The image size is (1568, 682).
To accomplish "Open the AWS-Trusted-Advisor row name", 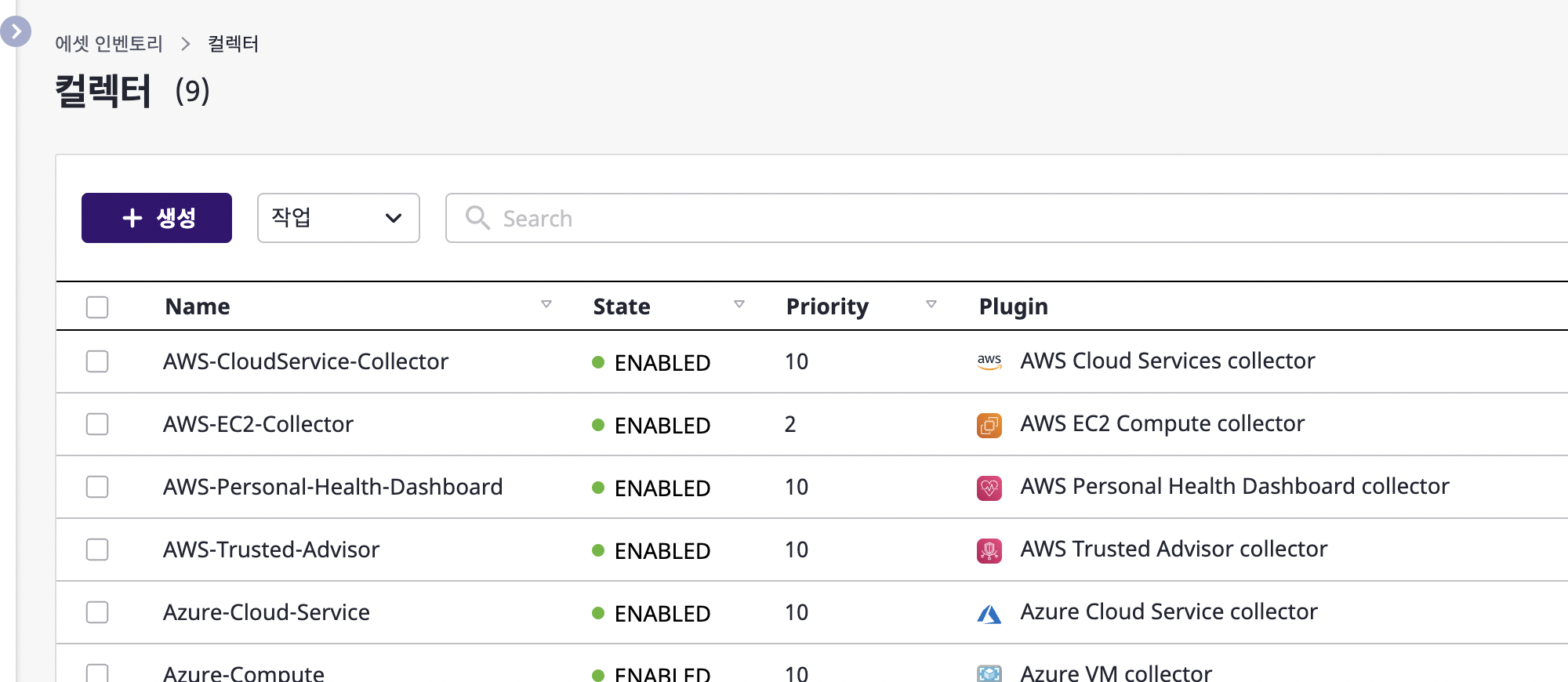I will (271, 550).
